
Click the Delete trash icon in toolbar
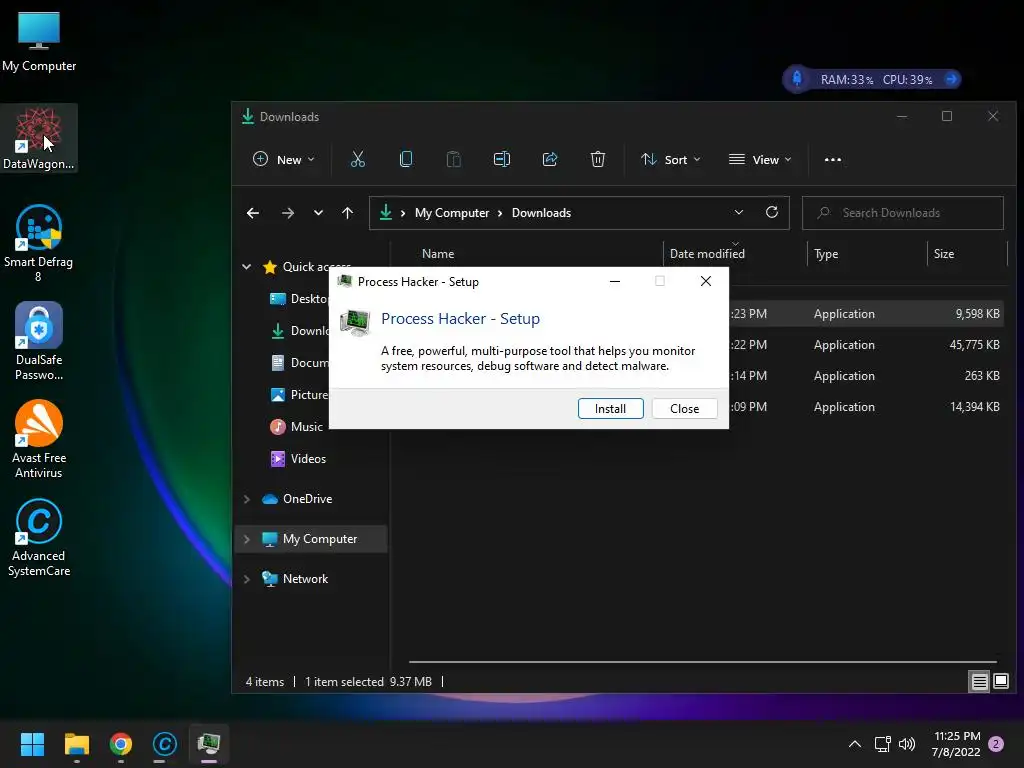point(598,159)
